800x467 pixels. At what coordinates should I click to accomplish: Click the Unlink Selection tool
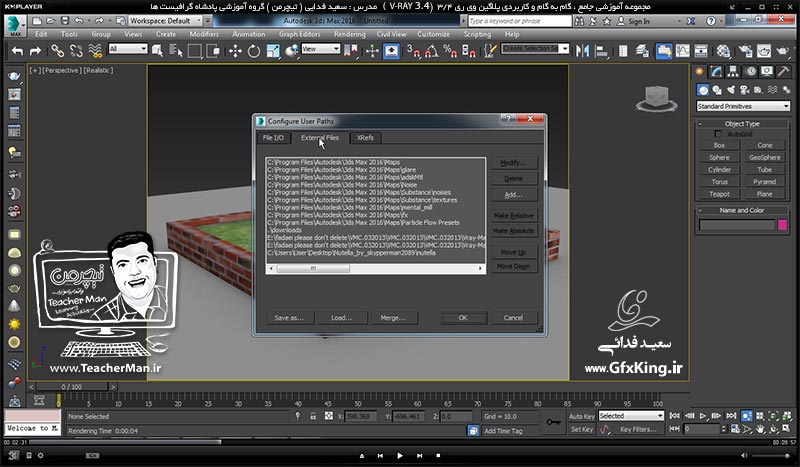(x=76, y=51)
